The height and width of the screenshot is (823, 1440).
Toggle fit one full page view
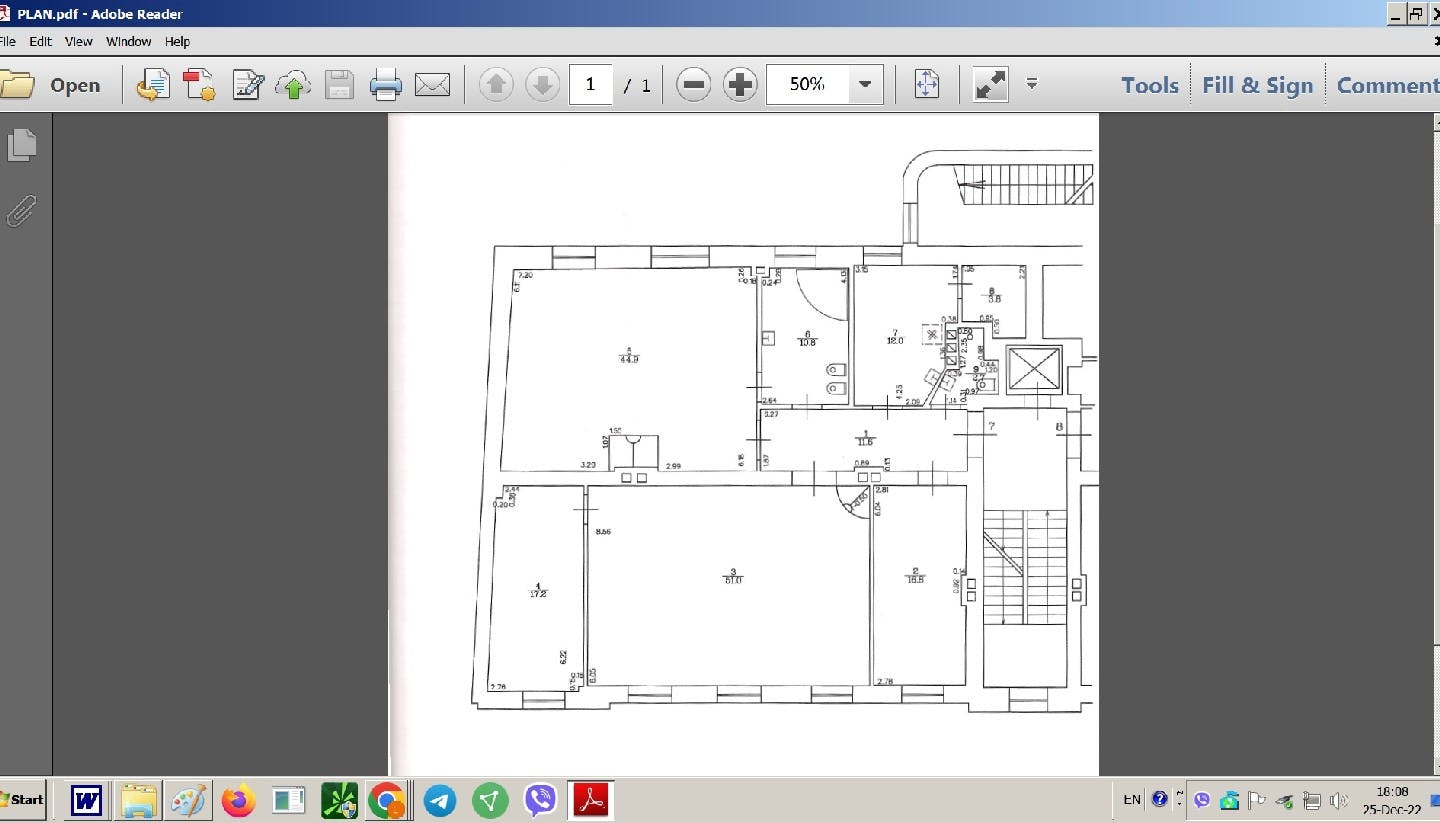tap(927, 85)
